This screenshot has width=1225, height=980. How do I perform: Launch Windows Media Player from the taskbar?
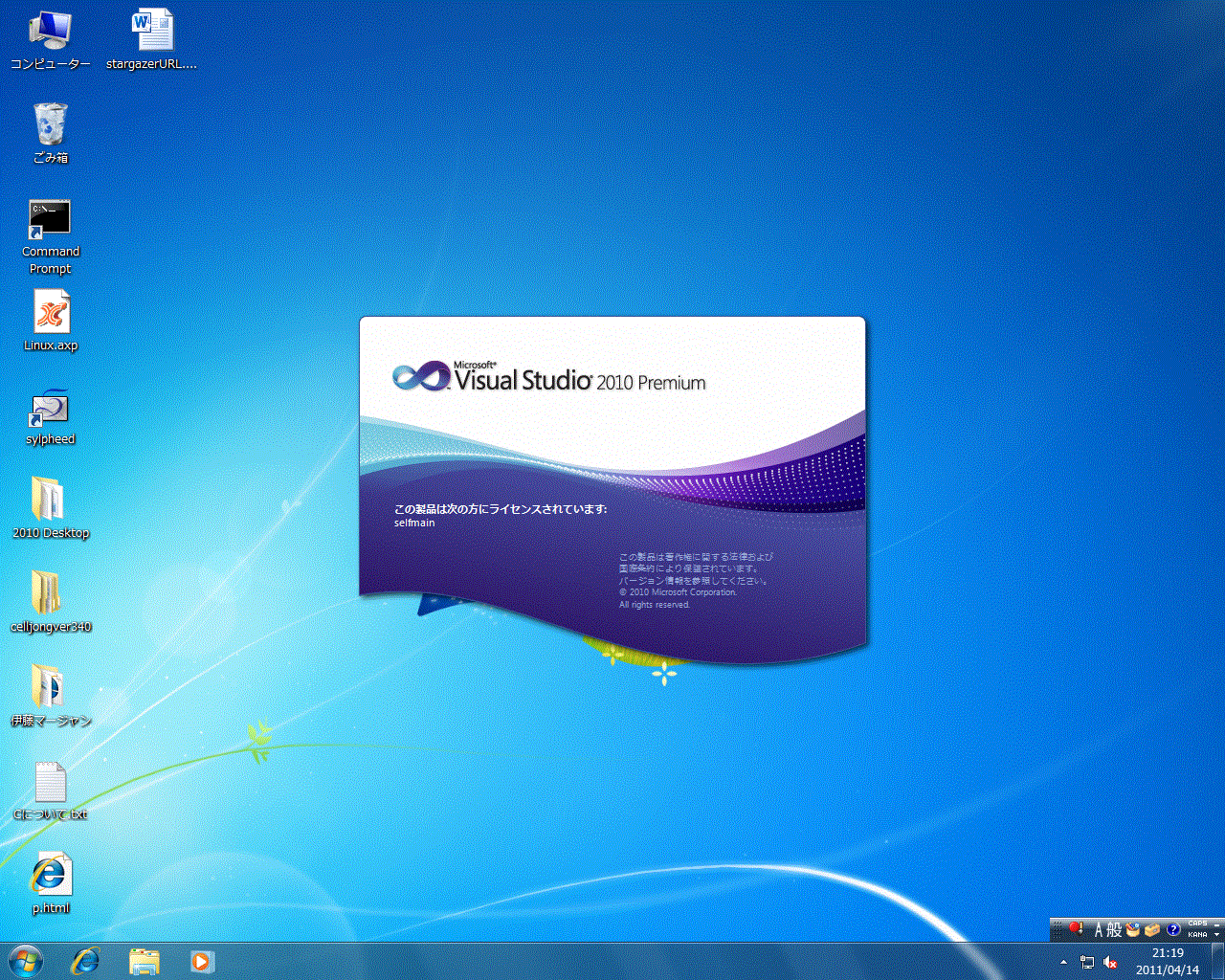pos(201,961)
